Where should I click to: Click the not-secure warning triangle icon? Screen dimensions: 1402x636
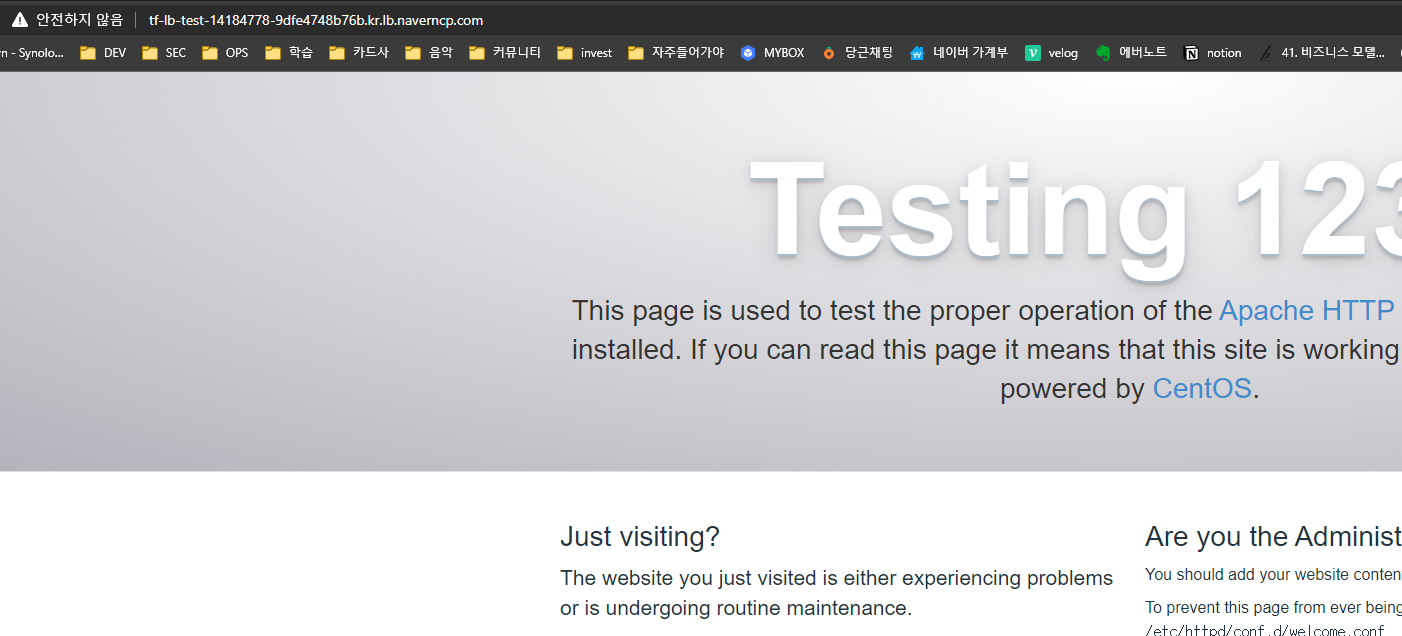(20, 20)
